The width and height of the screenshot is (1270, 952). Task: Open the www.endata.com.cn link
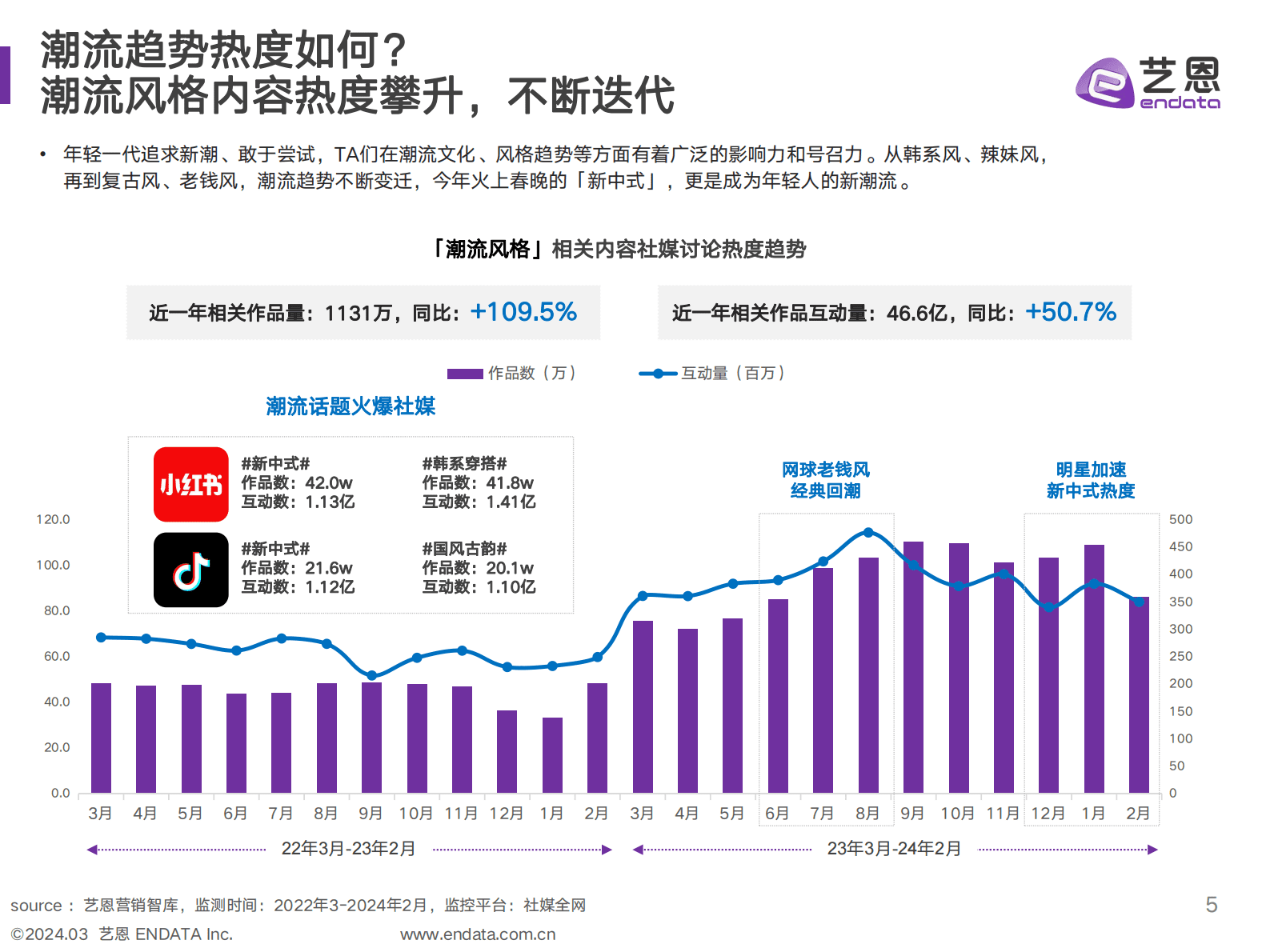pyautogui.click(x=478, y=934)
